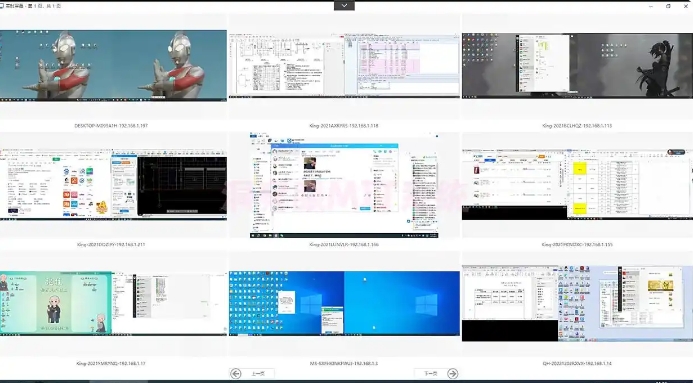Go to previous page with left arrow icon
The width and height of the screenshot is (693, 383).
236,374
